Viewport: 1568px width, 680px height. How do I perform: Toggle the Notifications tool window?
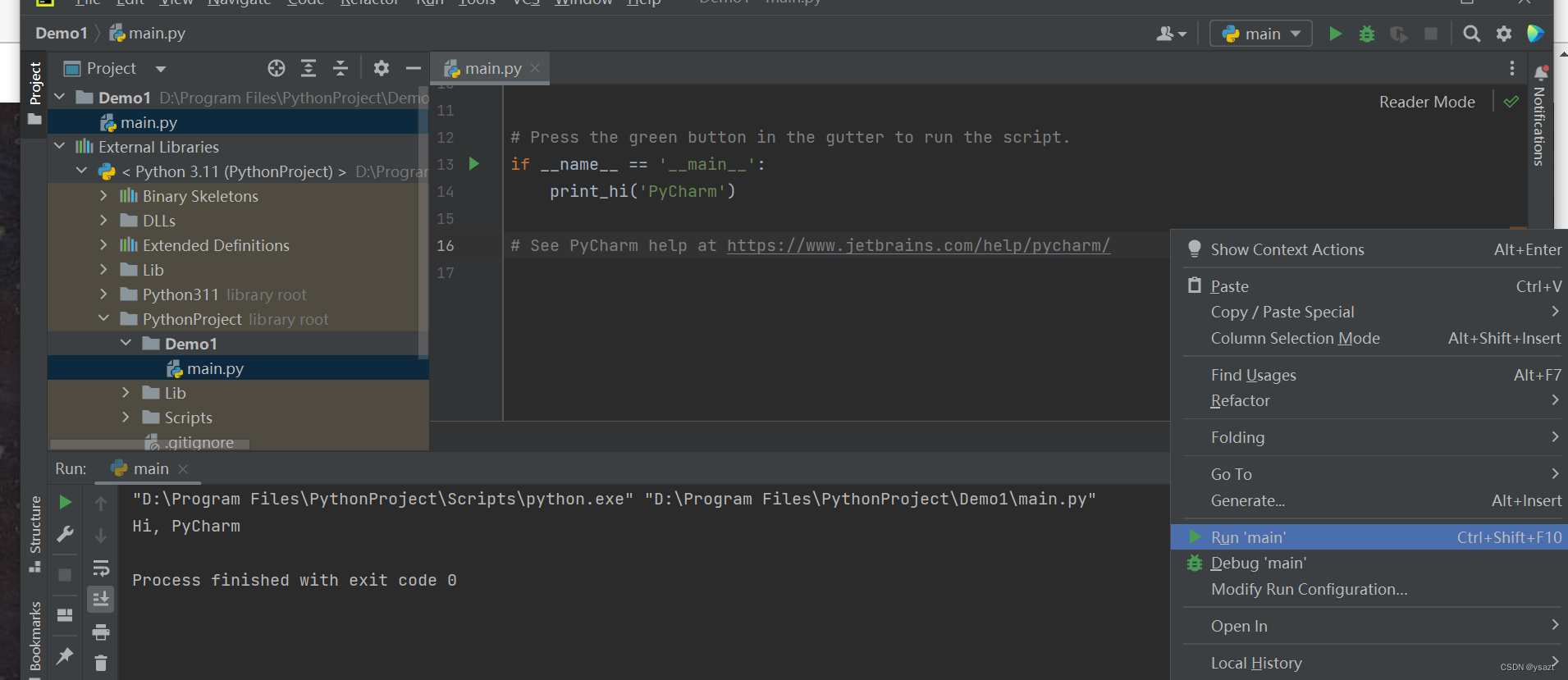click(1539, 116)
